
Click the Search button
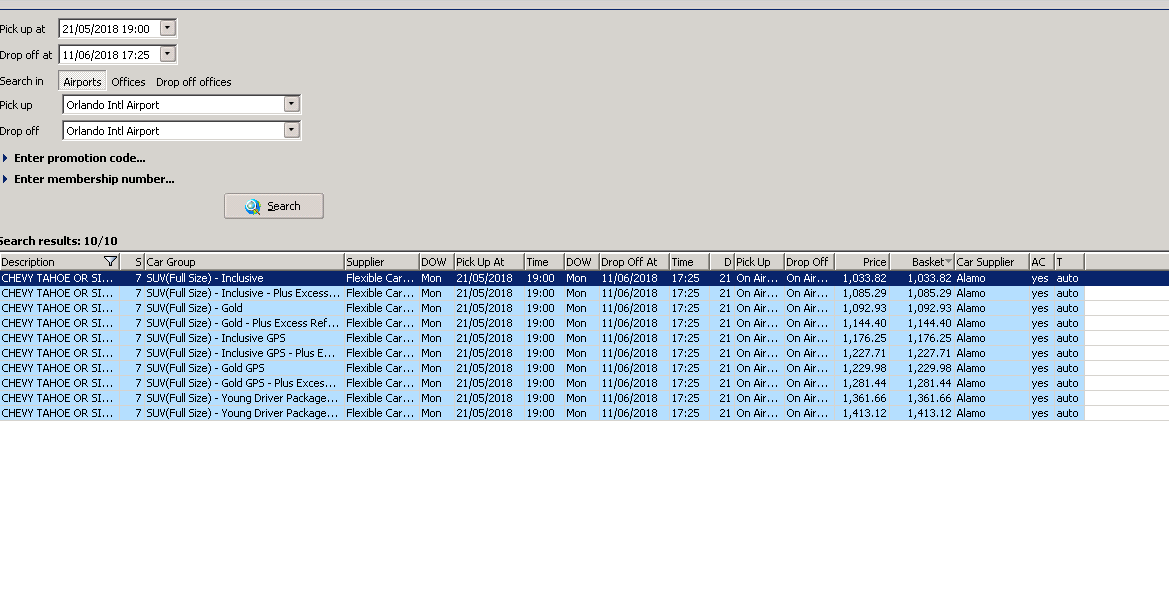(274, 206)
